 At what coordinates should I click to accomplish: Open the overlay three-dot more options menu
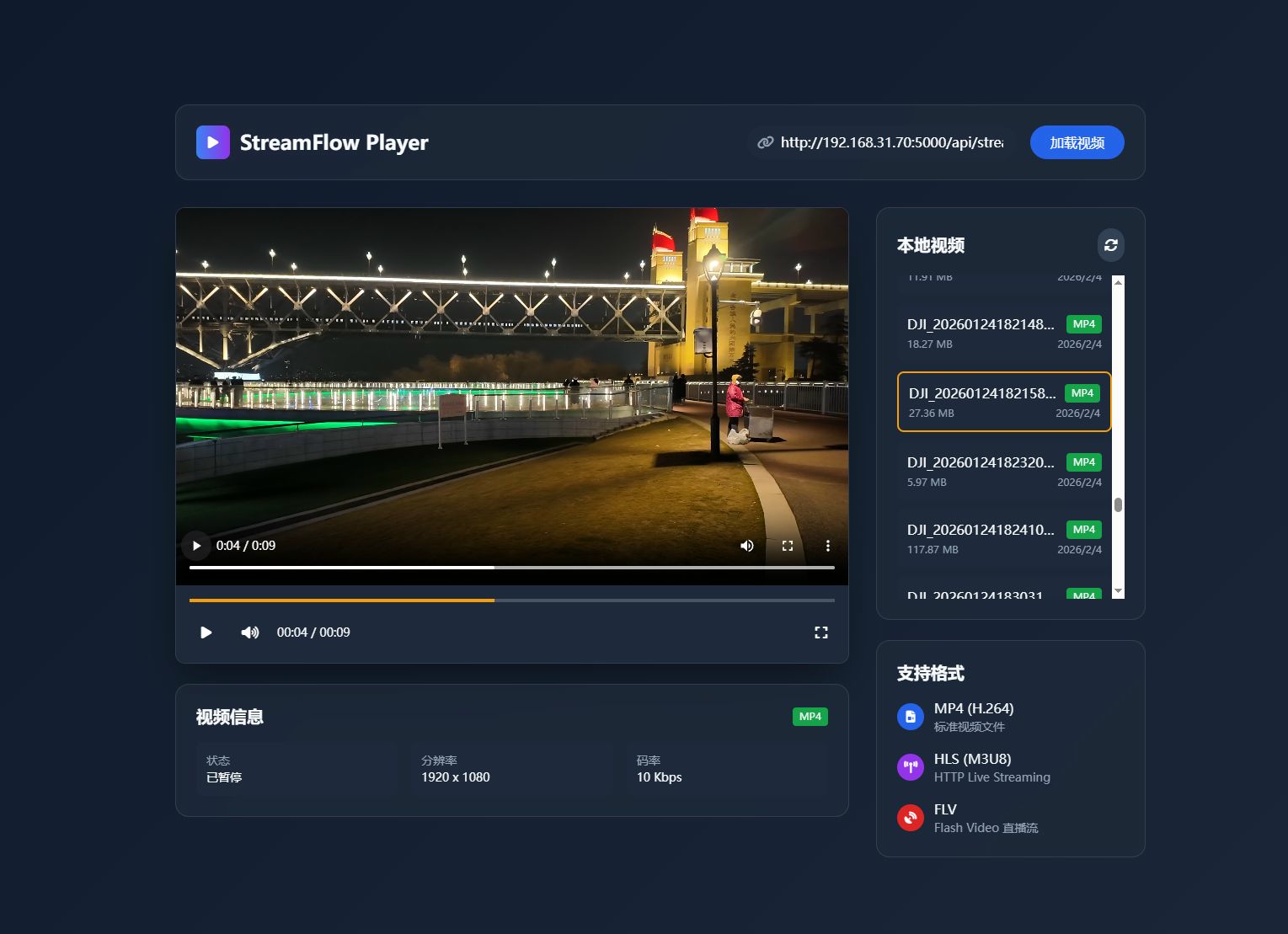(x=828, y=546)
